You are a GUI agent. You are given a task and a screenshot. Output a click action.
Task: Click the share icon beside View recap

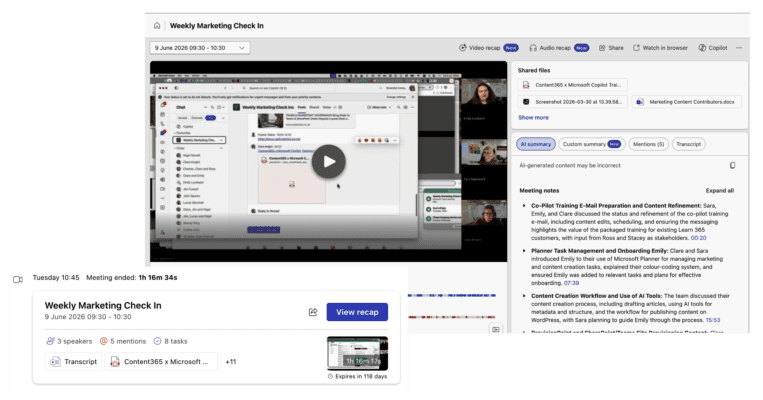[x=313, y=312]
